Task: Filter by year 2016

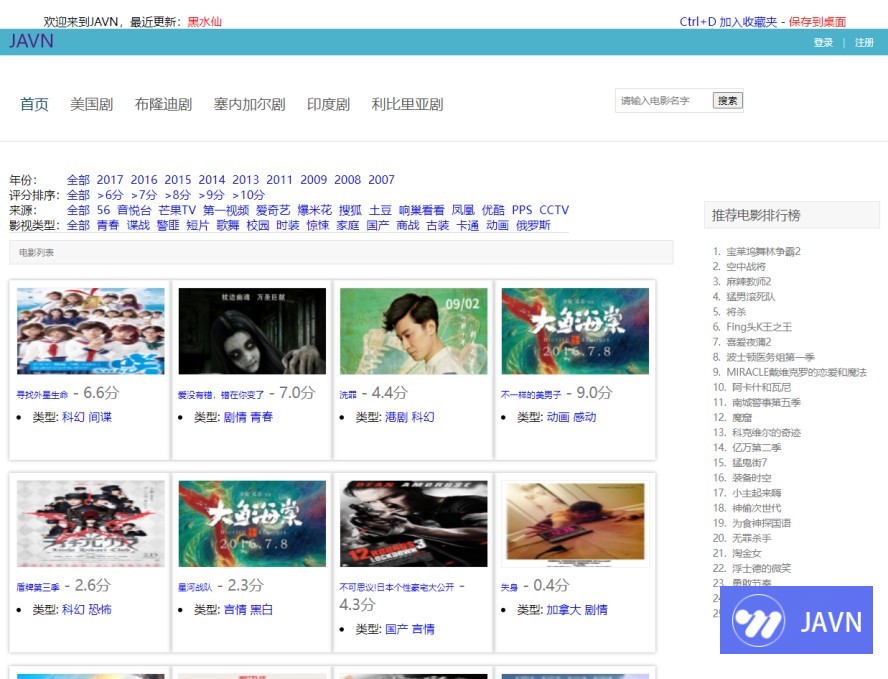Action: point(144,180)
